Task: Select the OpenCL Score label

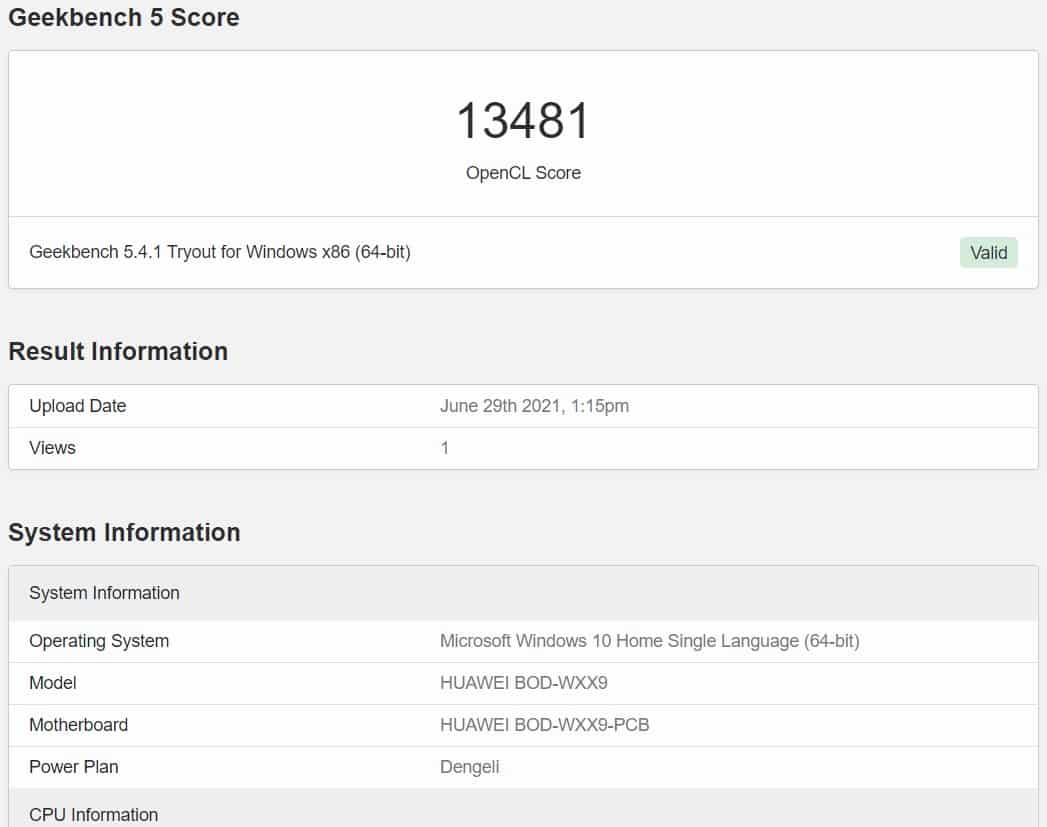Action: (x=523, y=173)
